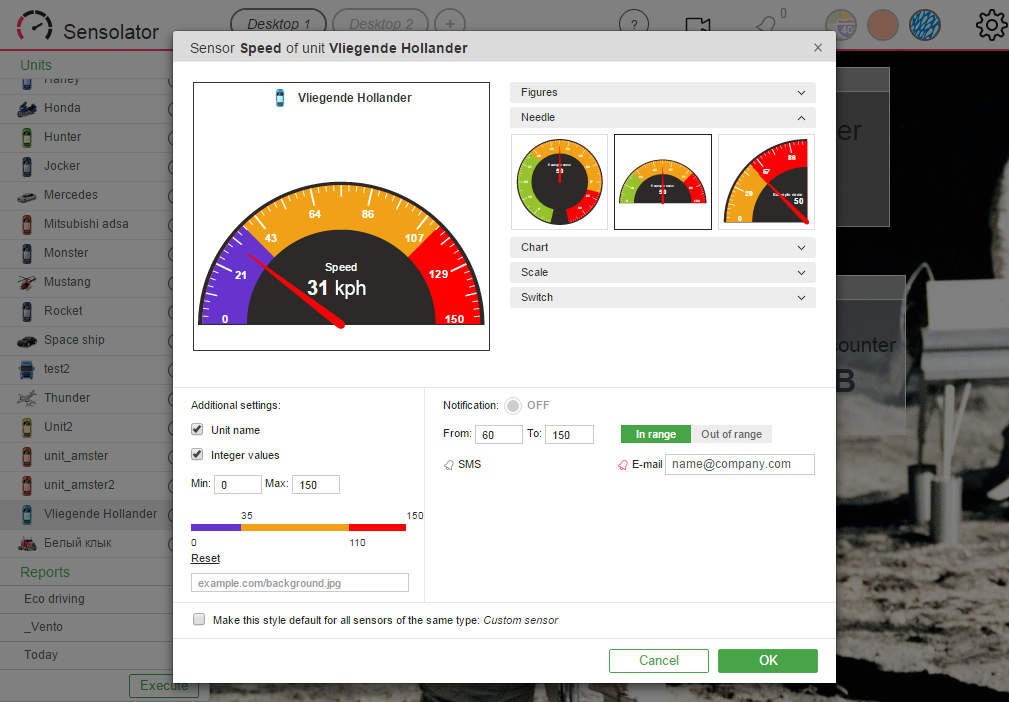Select the Out of range option

pyautogui.click(x=732, y=434)
